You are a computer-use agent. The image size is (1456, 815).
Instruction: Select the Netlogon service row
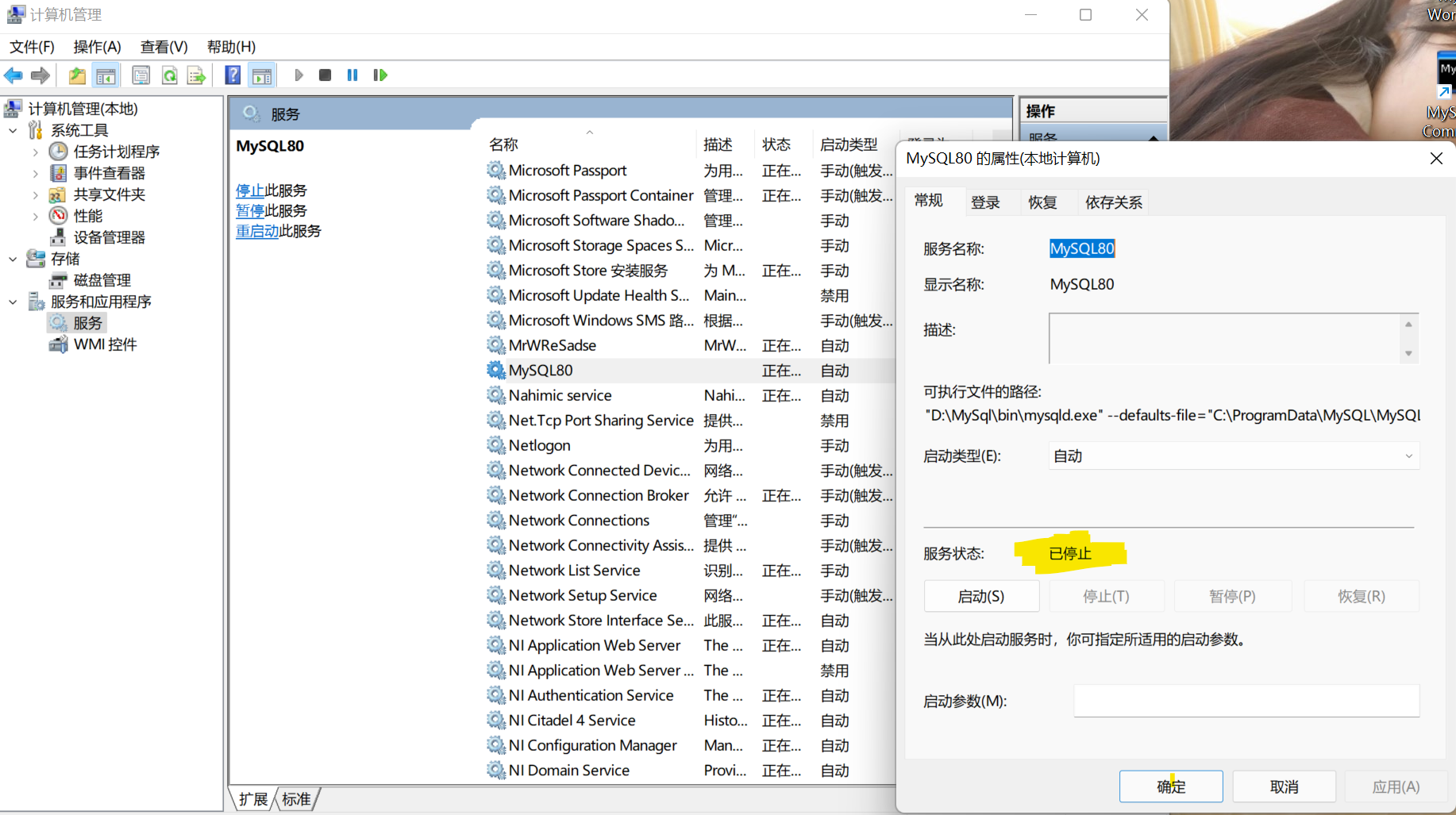[x=689, y=445]
